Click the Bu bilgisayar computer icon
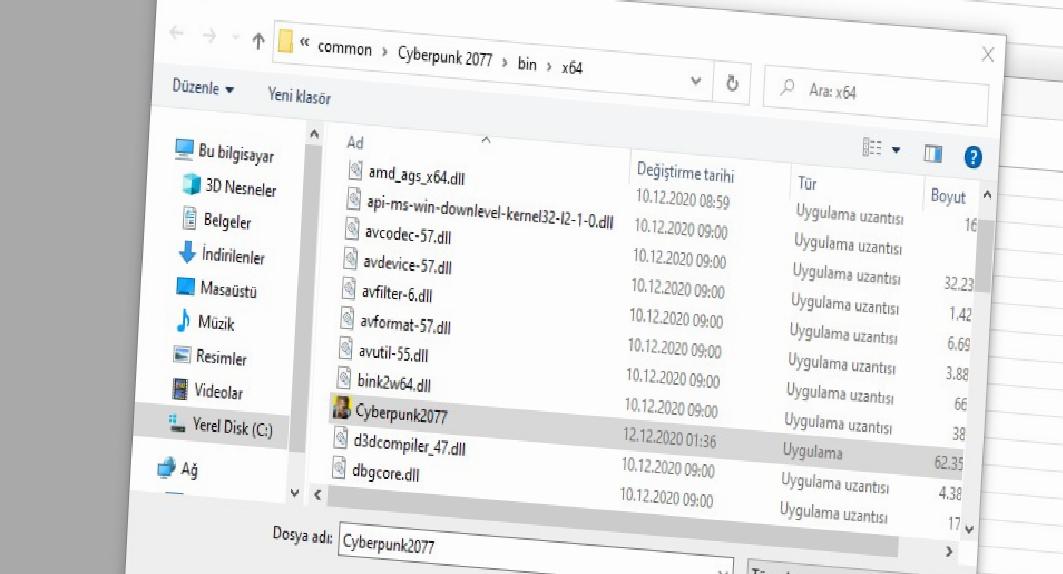 (184, 149)
